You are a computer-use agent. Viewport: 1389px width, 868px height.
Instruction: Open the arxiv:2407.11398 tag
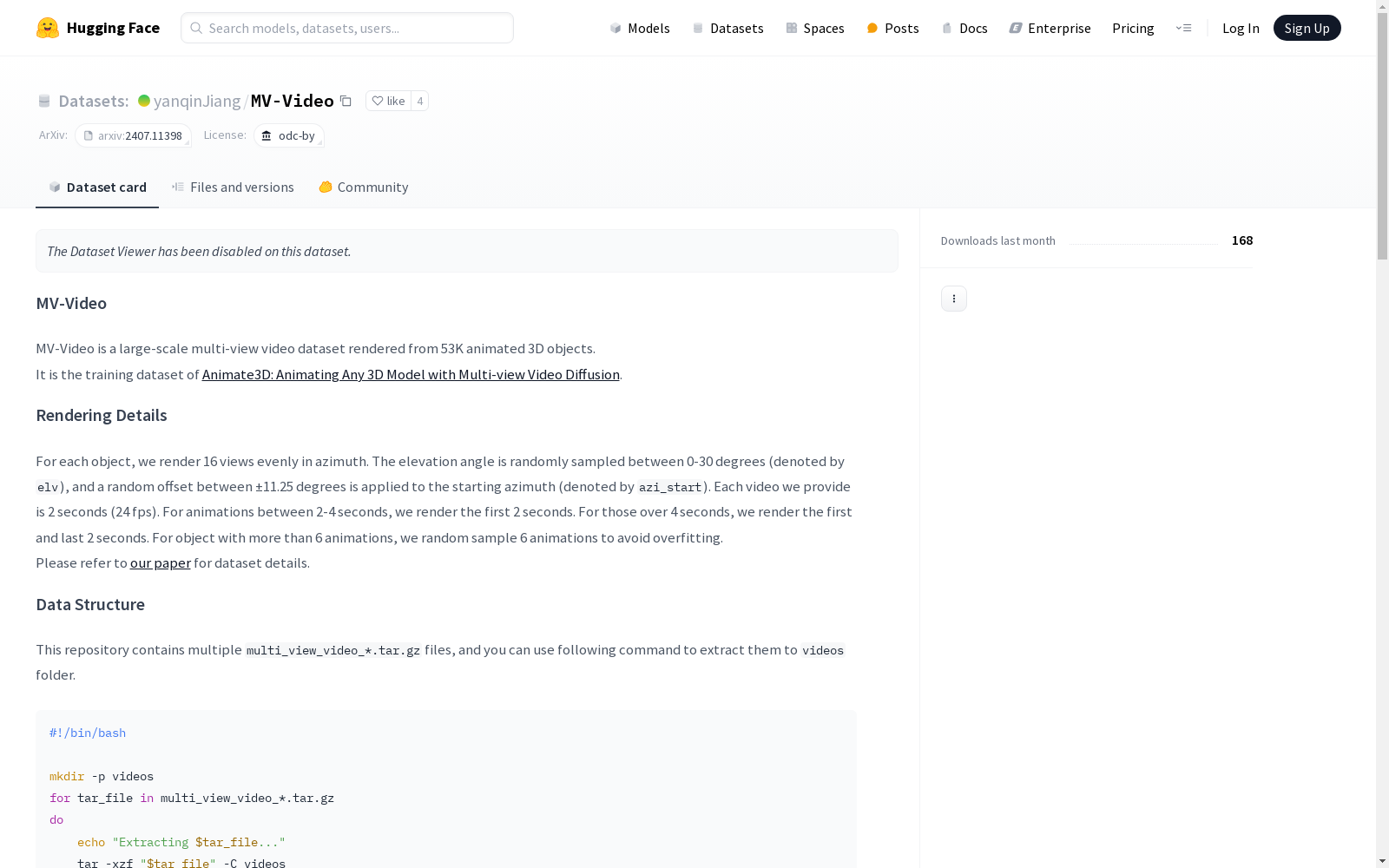[133, 135]
